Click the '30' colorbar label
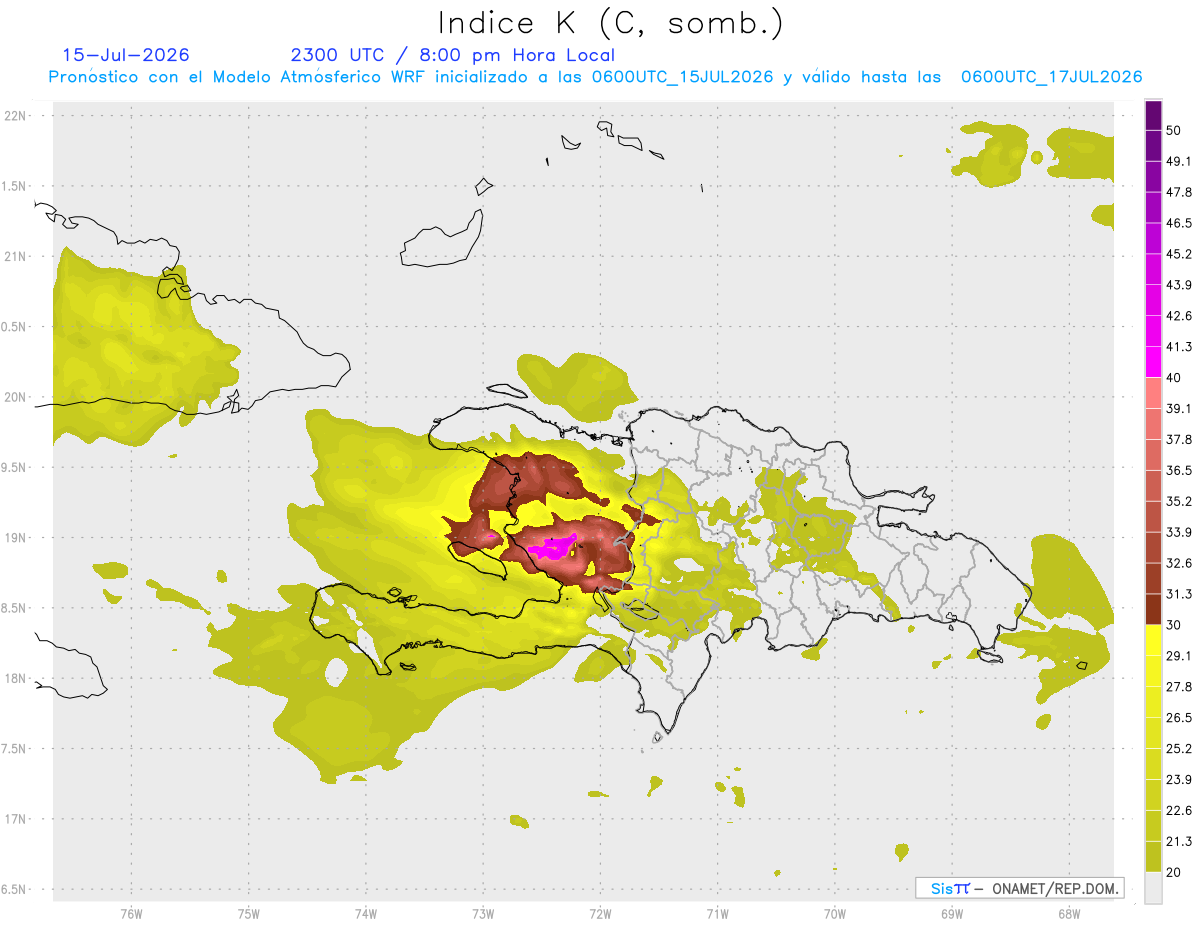Screen dimensions: 1200x927 [x=1173, y=625]
